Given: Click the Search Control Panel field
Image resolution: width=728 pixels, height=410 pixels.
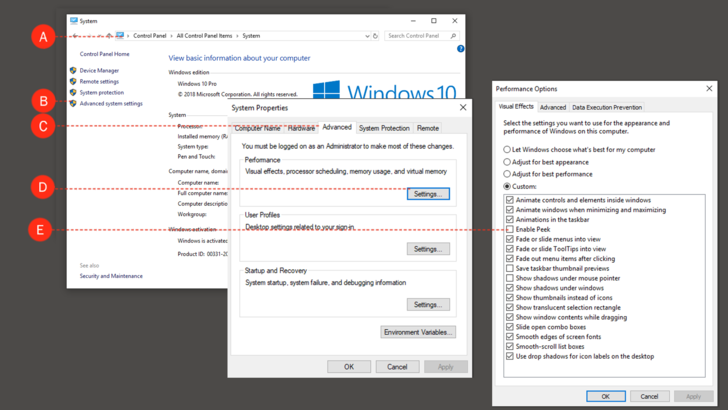Looking at the screenshot, I should tap(422, 36).
